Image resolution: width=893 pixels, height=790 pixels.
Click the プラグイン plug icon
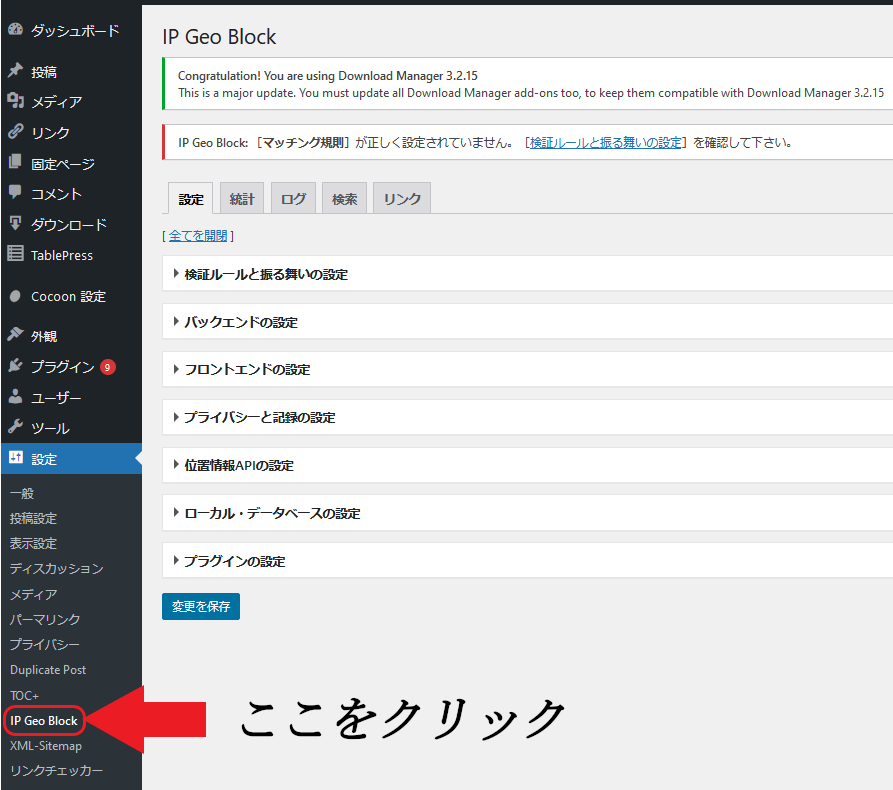pos(15,366)
